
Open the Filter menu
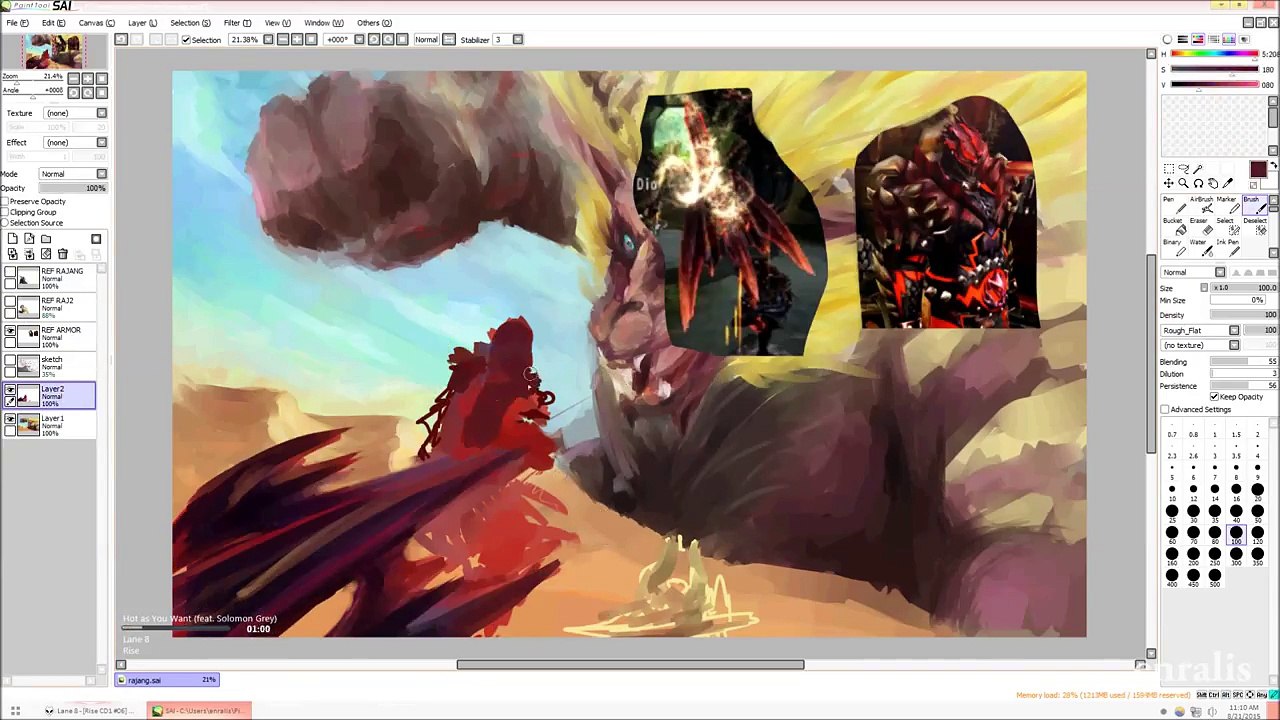tap(237, 23)
